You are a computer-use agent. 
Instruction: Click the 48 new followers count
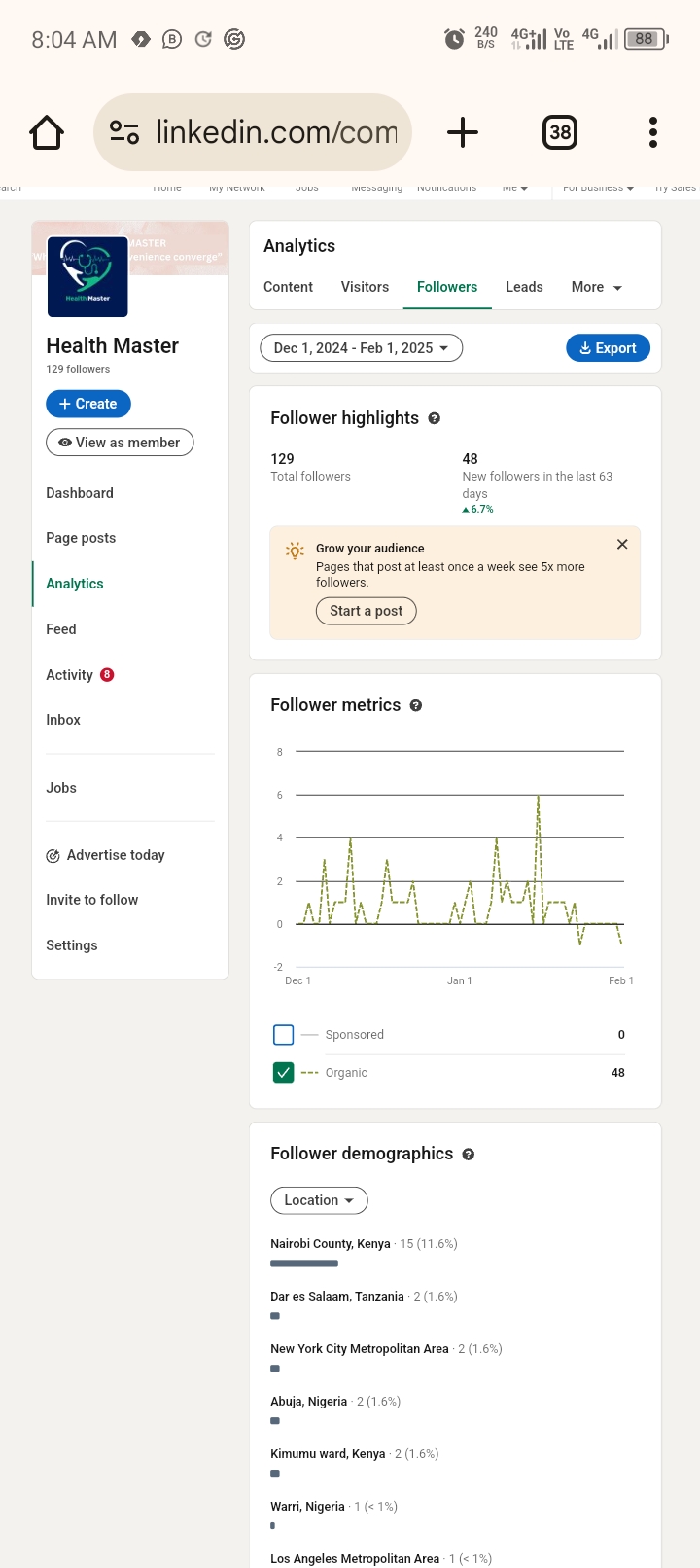[471, 459]
